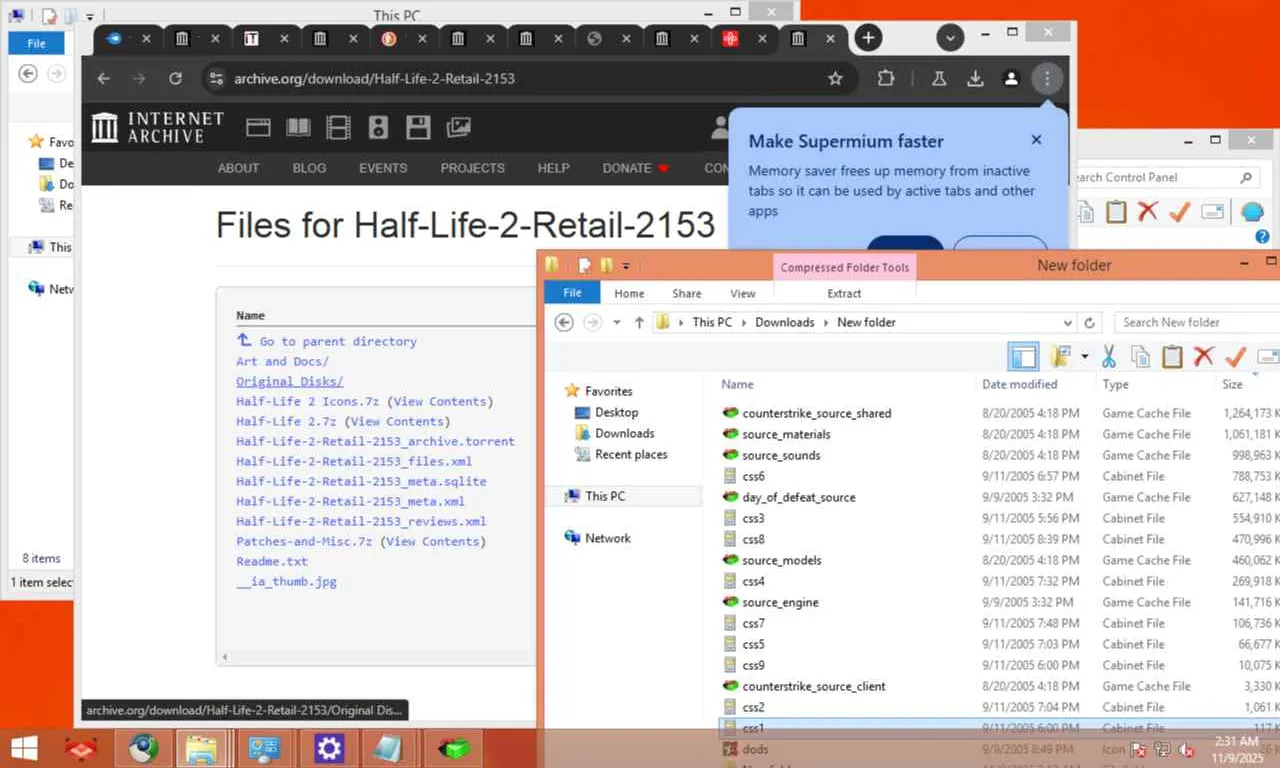Screen dimensions: 1280x768
Task: Go back in the browser
Action: tap(103, 78)
